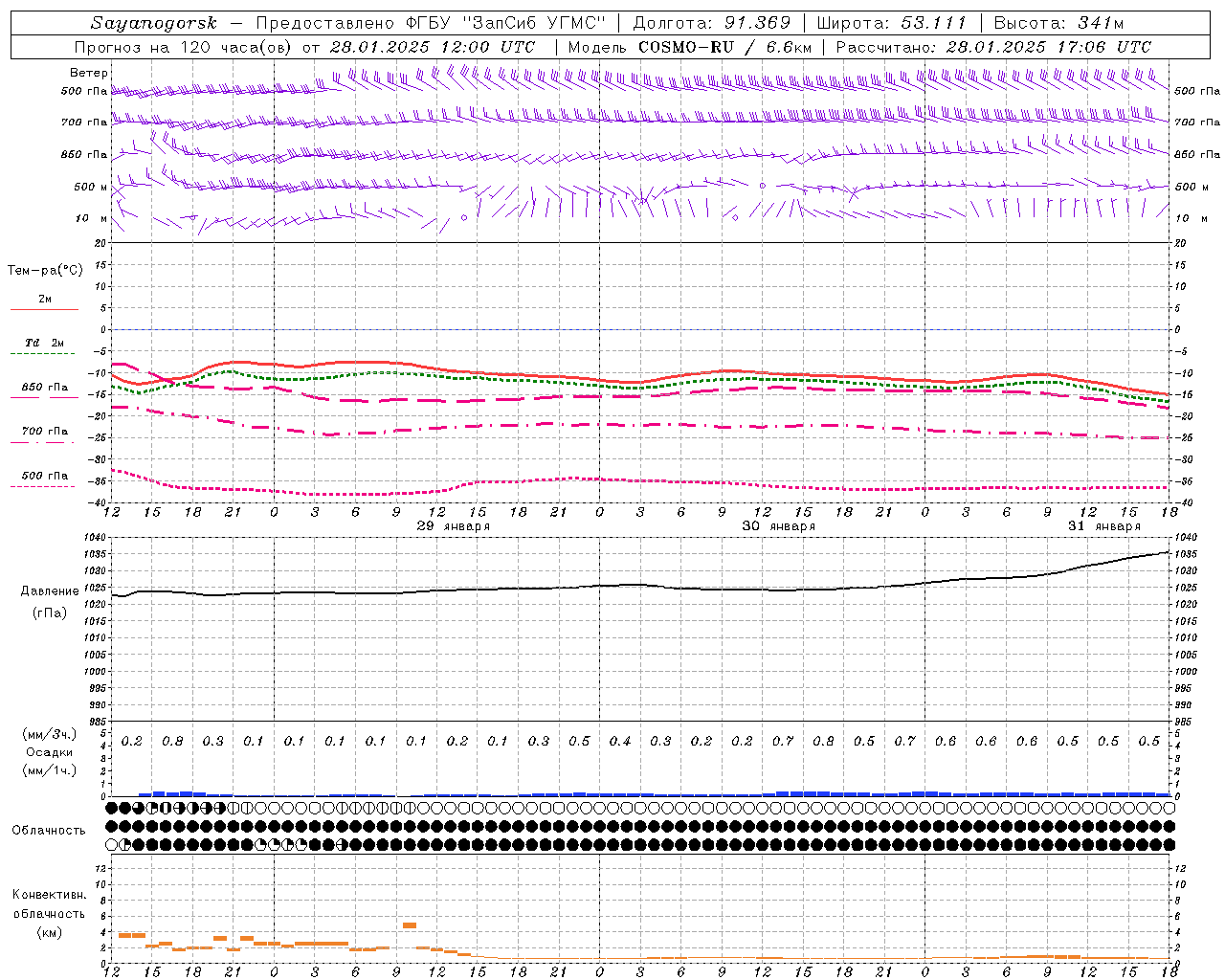This screenshot has height=980, width=1225.
Task: Select the Прогноз на 120 часа(ов) header text
Action: [182, 47]
